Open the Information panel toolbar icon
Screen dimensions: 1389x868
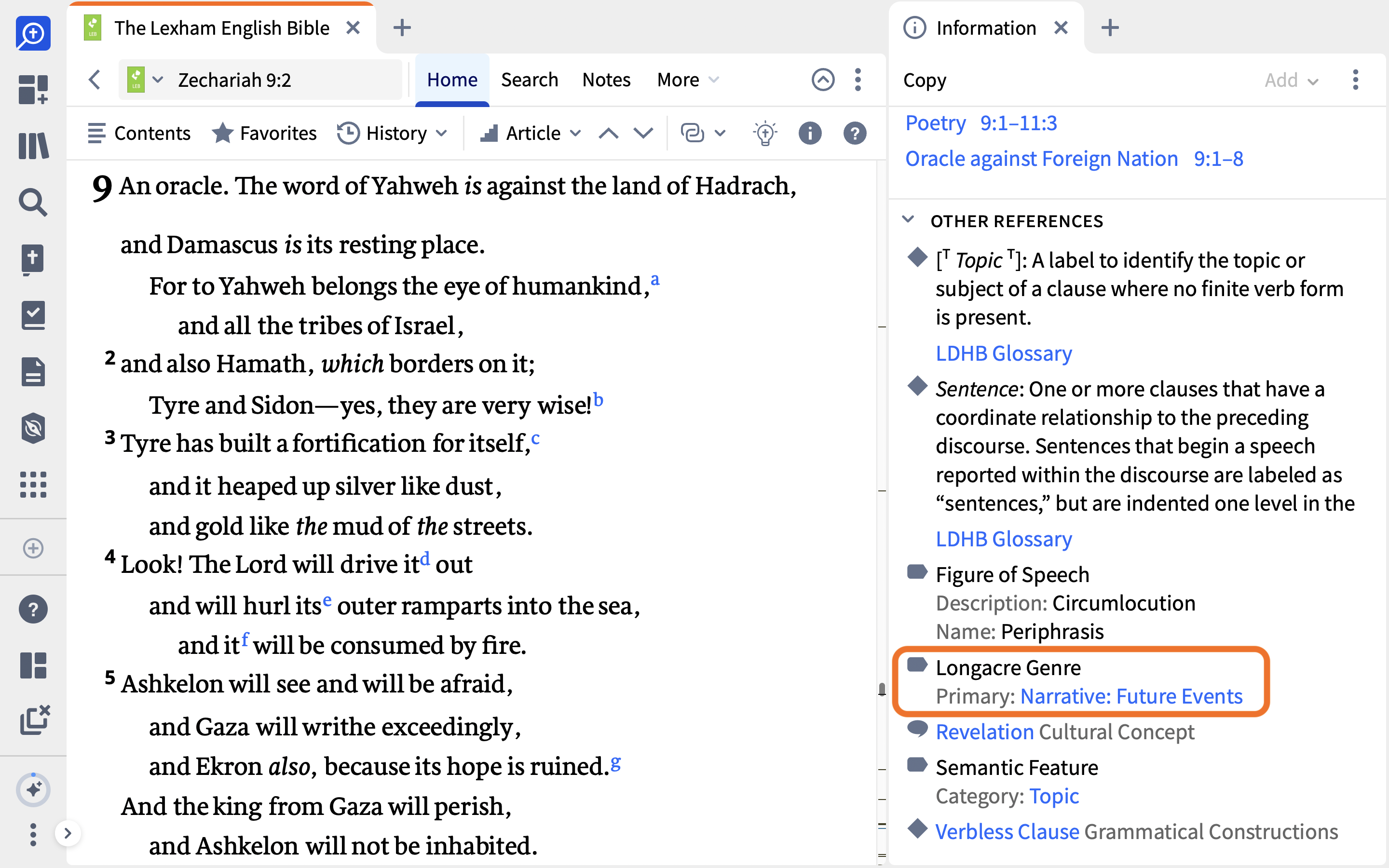click(x=810, y=133)
